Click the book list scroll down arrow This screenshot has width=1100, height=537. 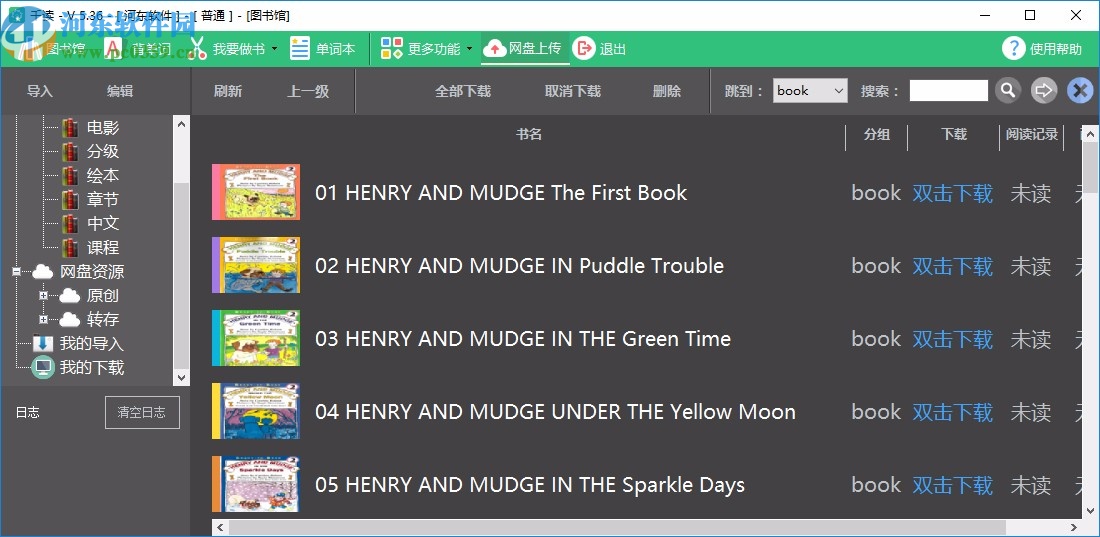pos(1091,511)
